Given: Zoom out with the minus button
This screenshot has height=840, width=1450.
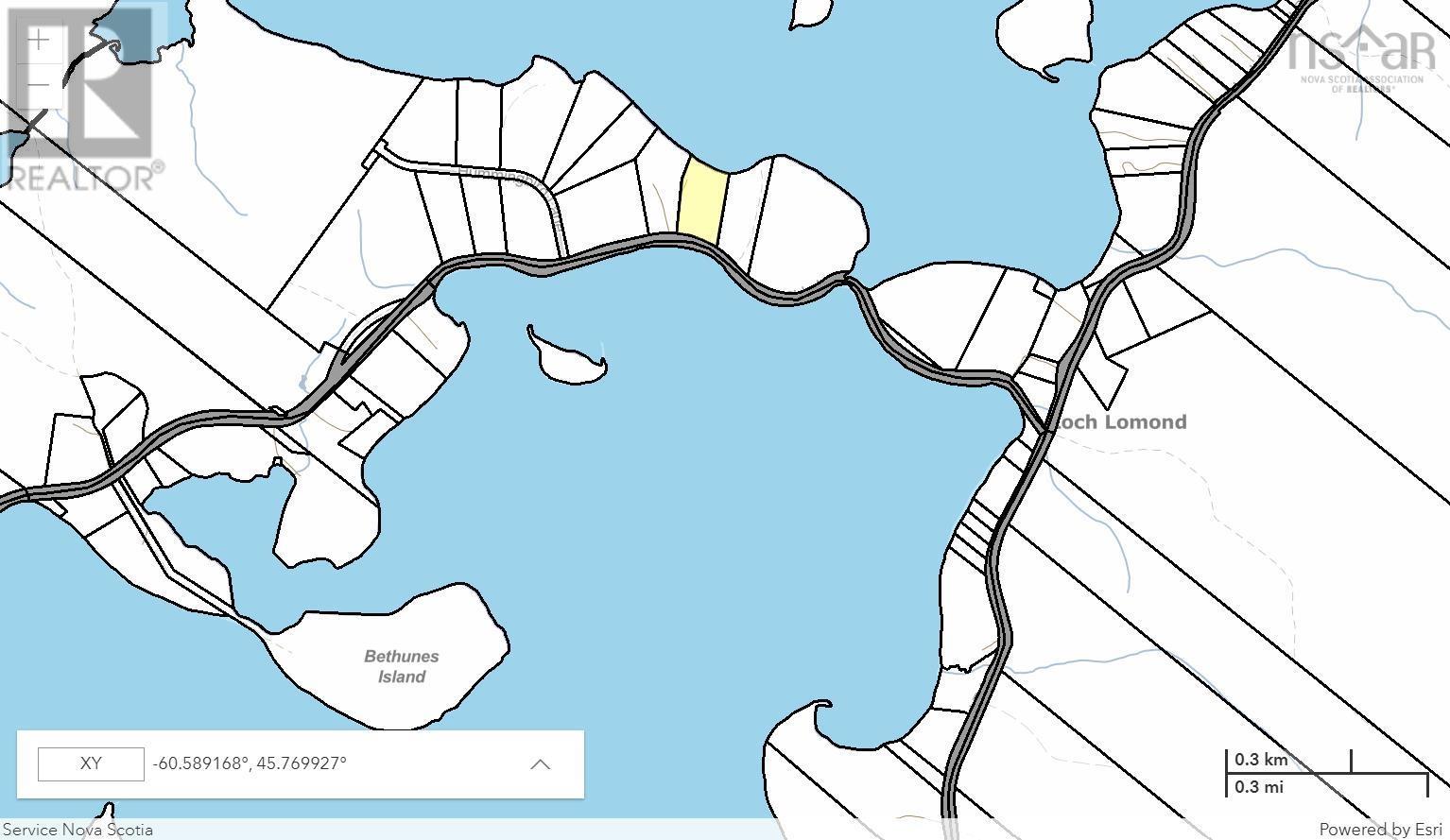Looking at the screenshot, I should [39, 85].
